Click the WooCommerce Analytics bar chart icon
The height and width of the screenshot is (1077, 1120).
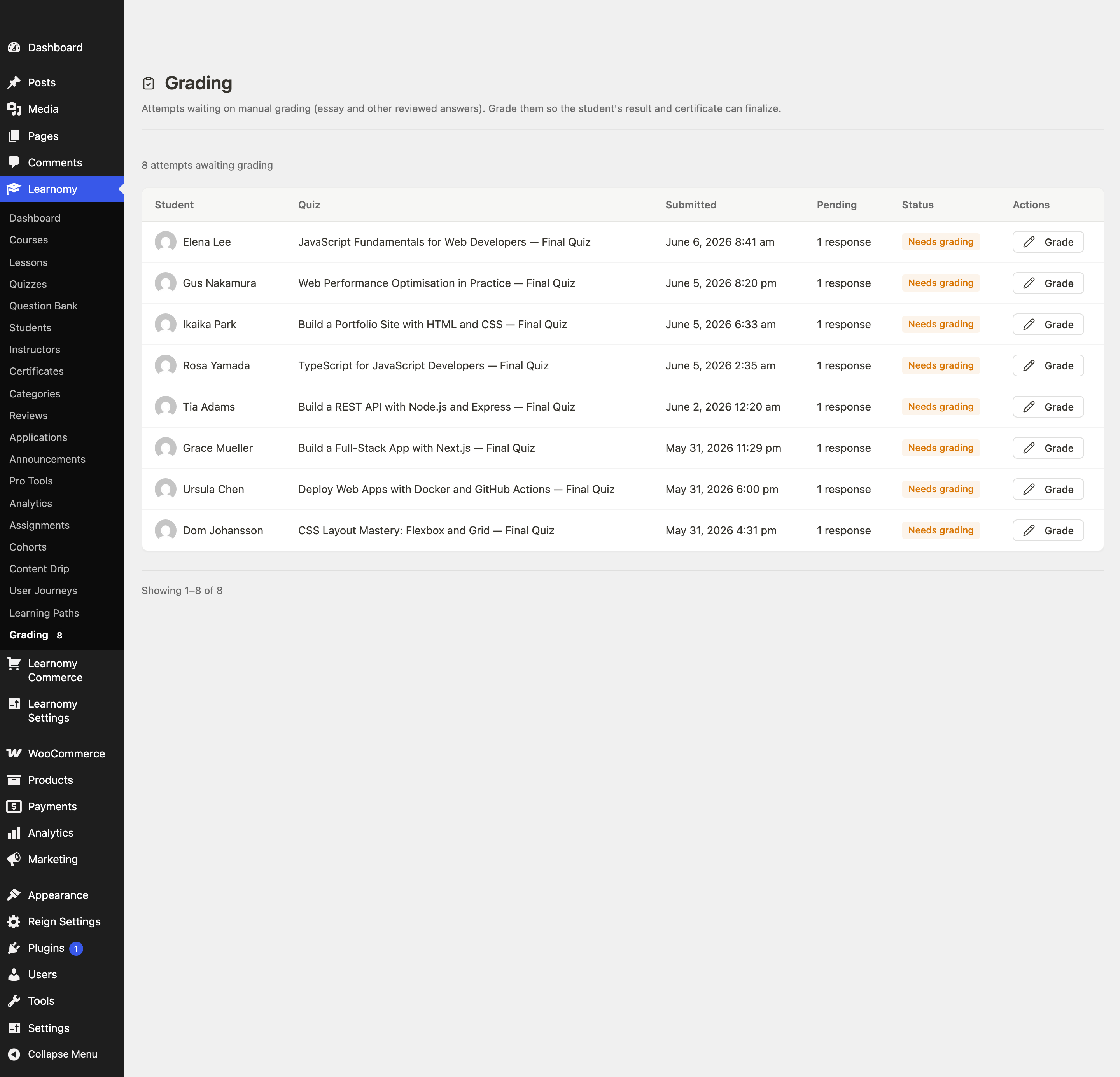tap(14, 832)
